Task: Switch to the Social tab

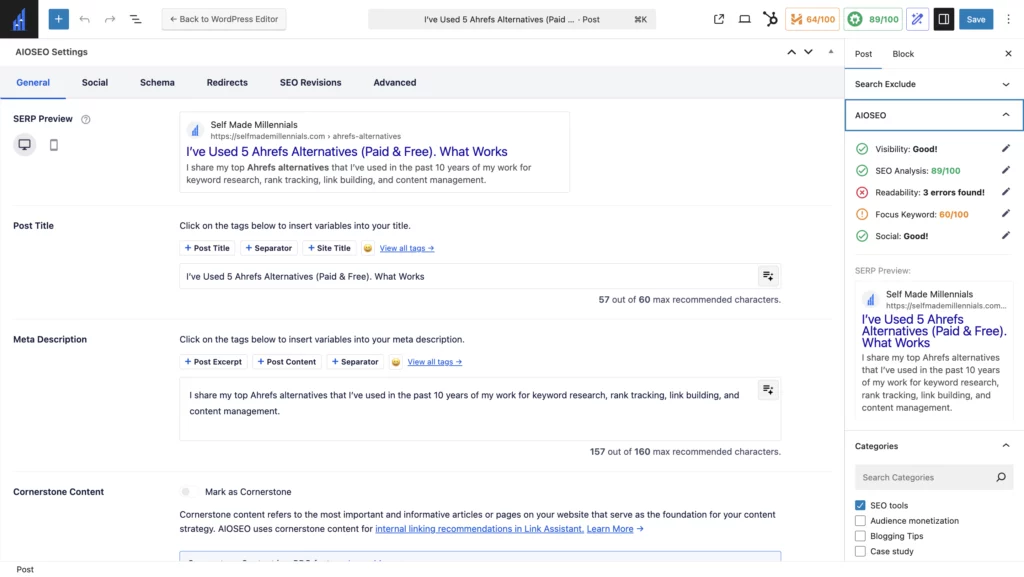Action: pyautogui.click(x=95, y=82)
